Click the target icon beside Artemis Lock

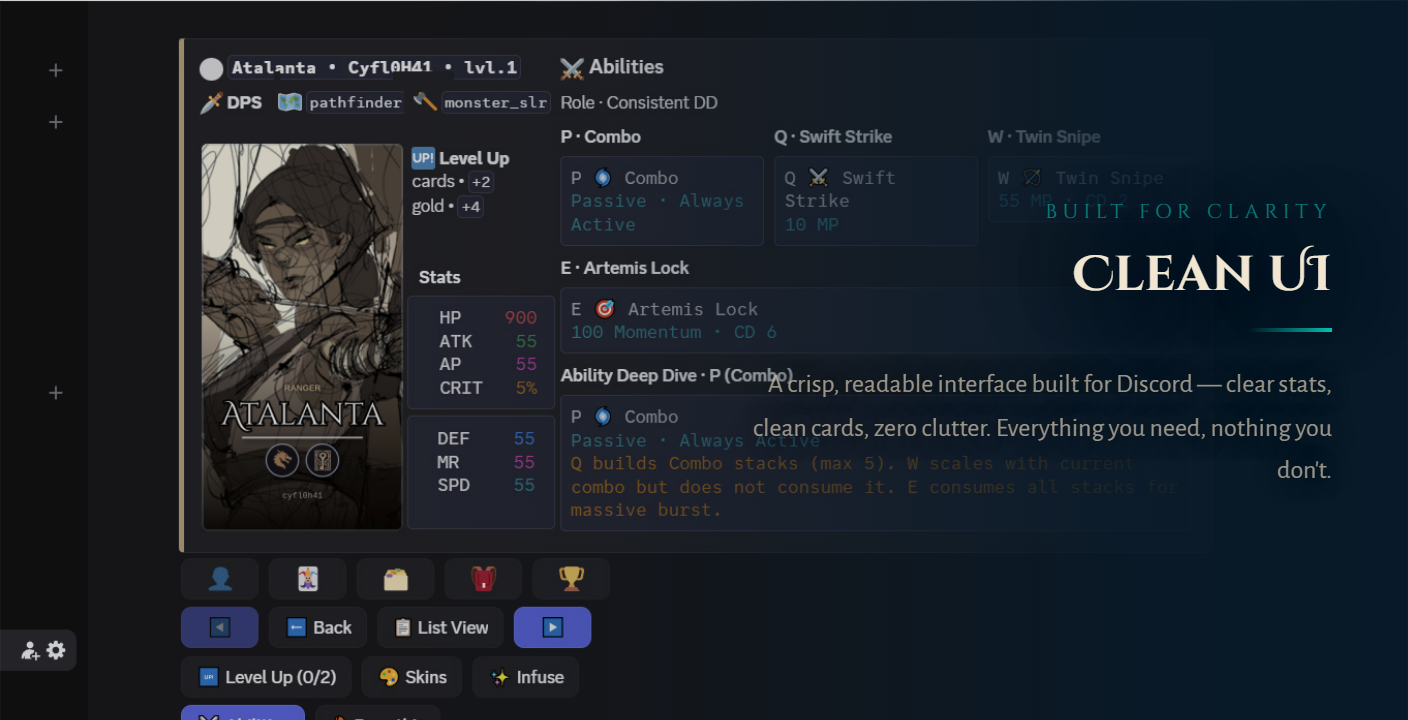[x=605, y=309]
